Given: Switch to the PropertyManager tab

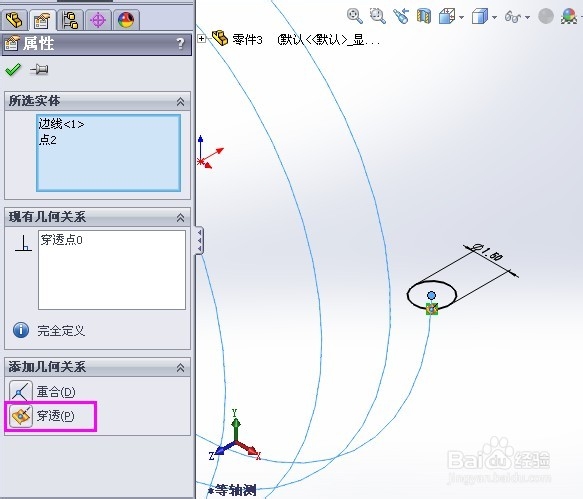Looking at the screenshot, I should (x=42, y=20).
